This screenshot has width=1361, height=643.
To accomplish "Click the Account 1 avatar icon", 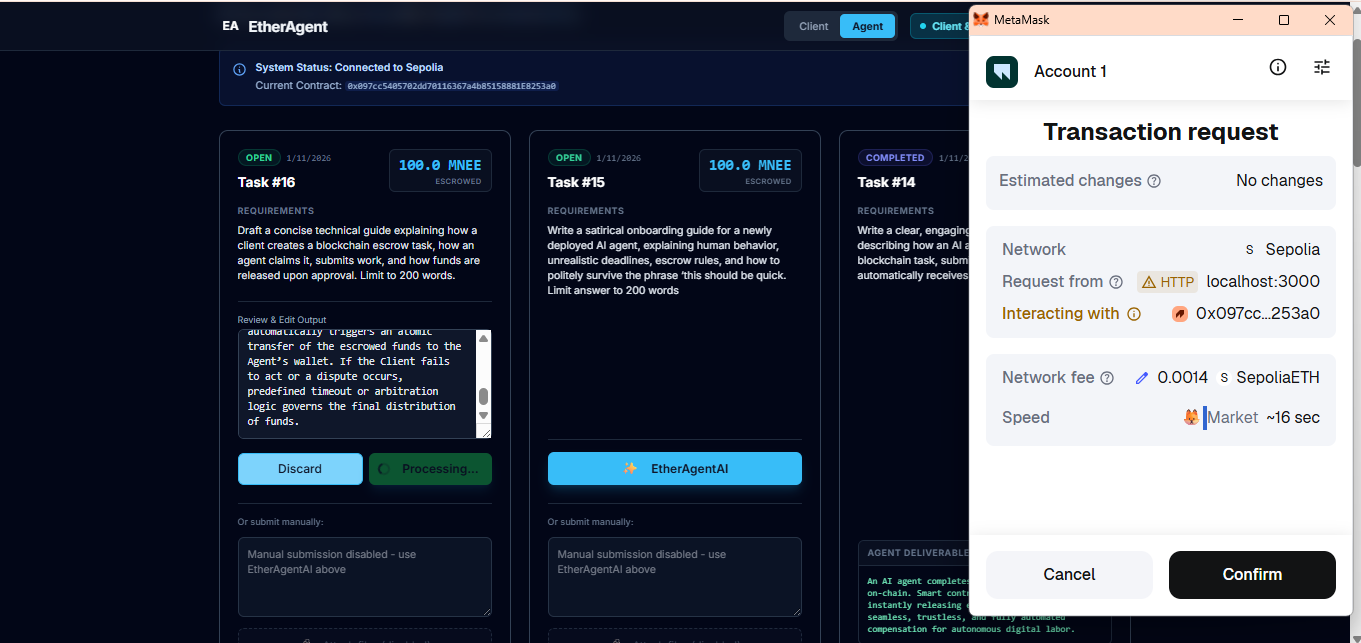I will (x=1002, y=72).
